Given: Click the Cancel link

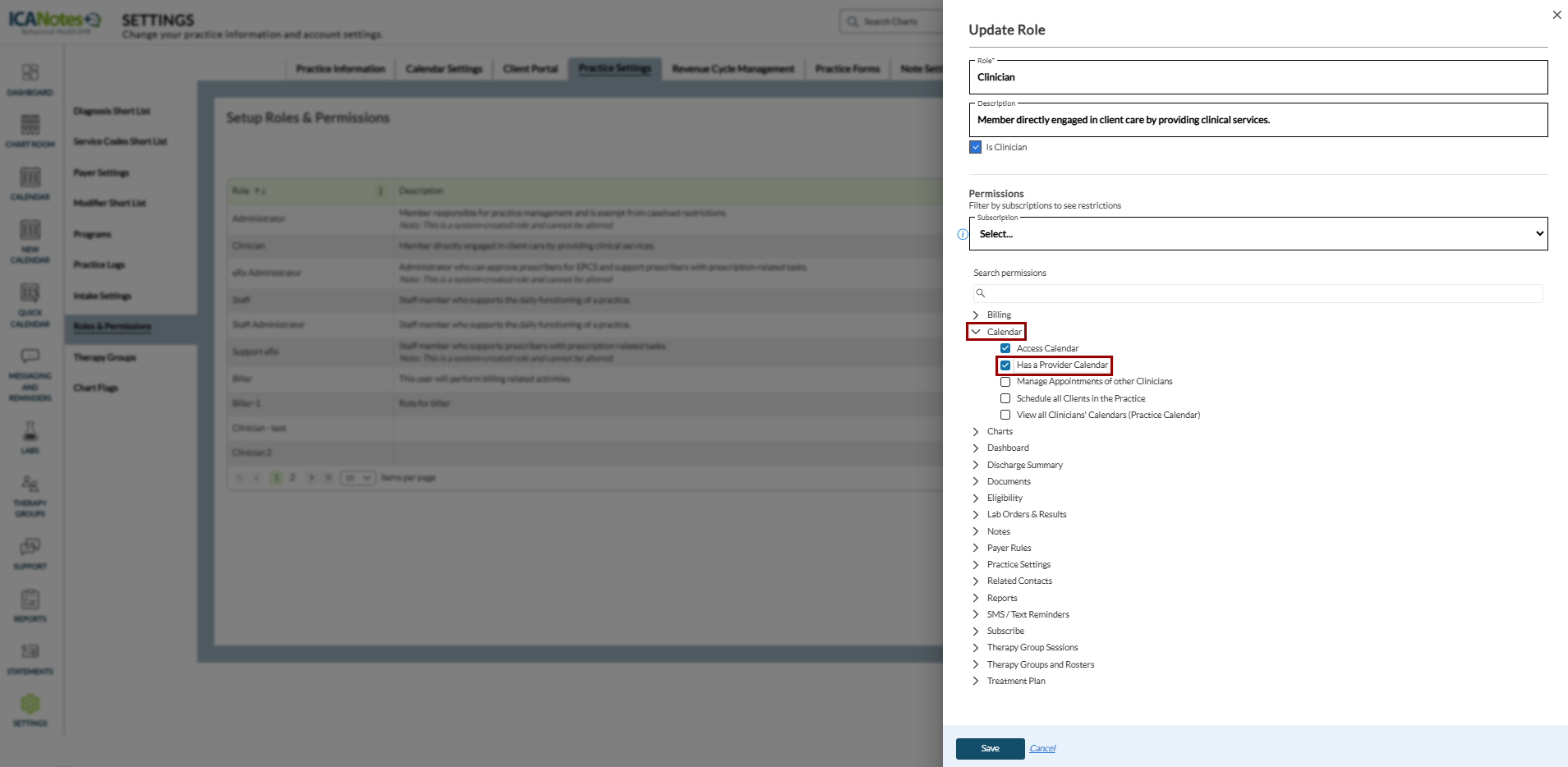Looking at the screenshot, I should pyautogui.click(x=1042, y=748).
